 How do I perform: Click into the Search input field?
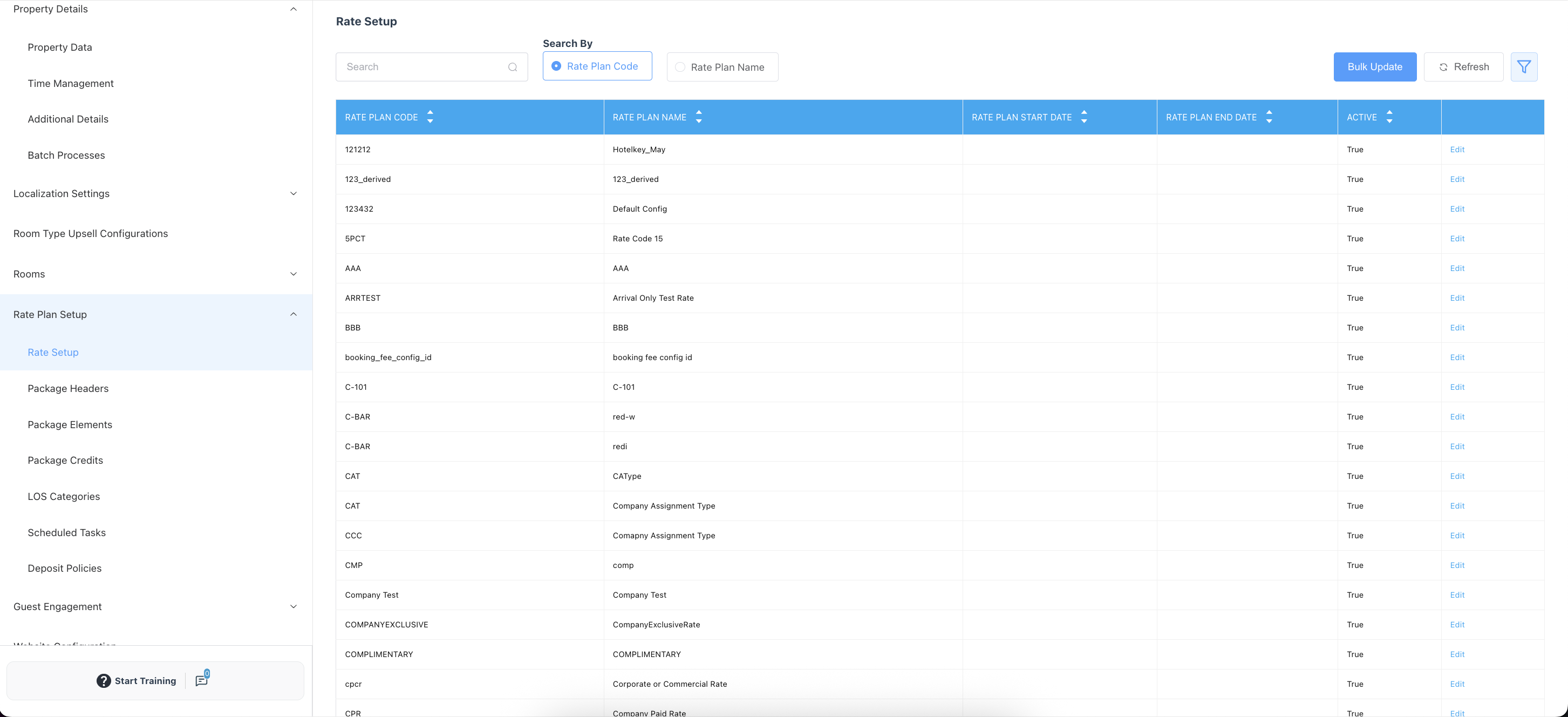432,67
